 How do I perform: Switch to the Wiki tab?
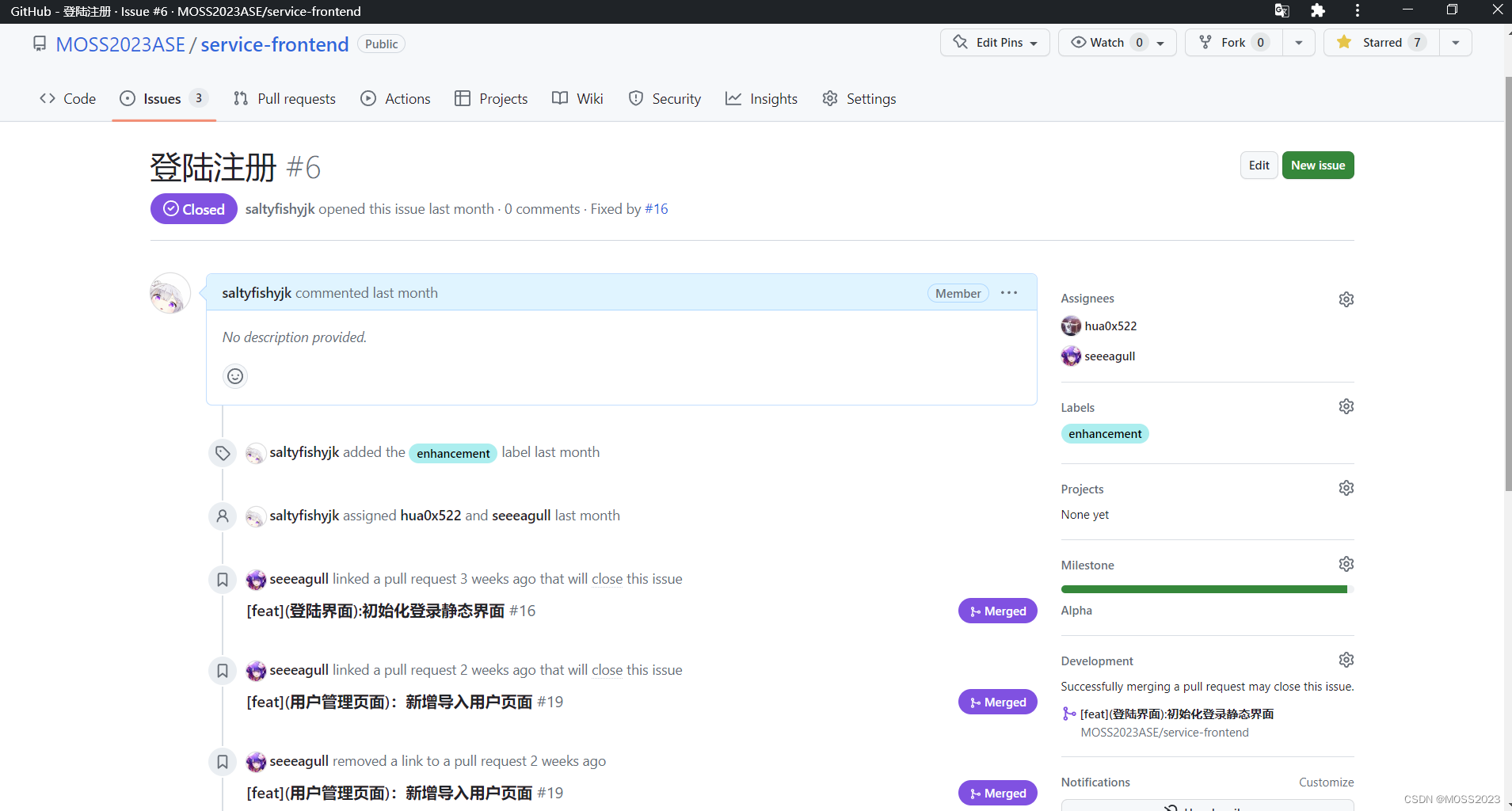click(578, 98)
